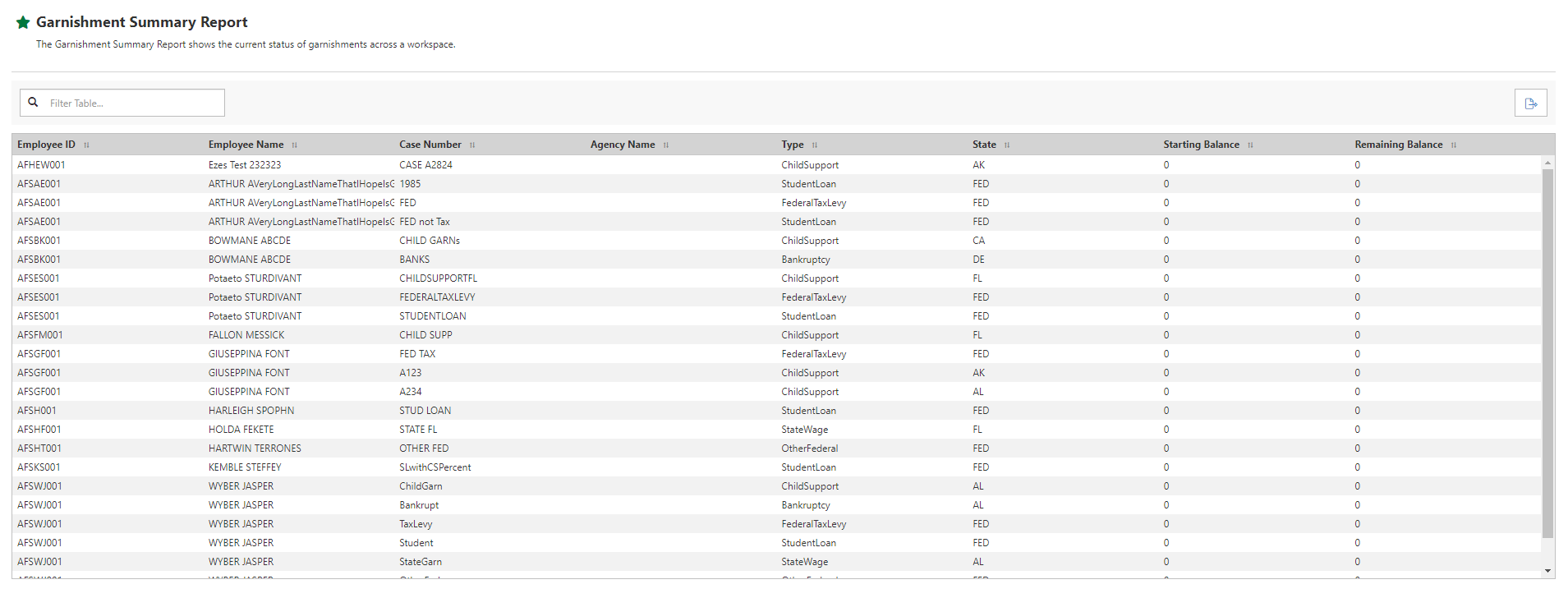1568x598 pixels.
Task: Click the vertical scrollbar thumb
Action: (x=1548, y=353)
